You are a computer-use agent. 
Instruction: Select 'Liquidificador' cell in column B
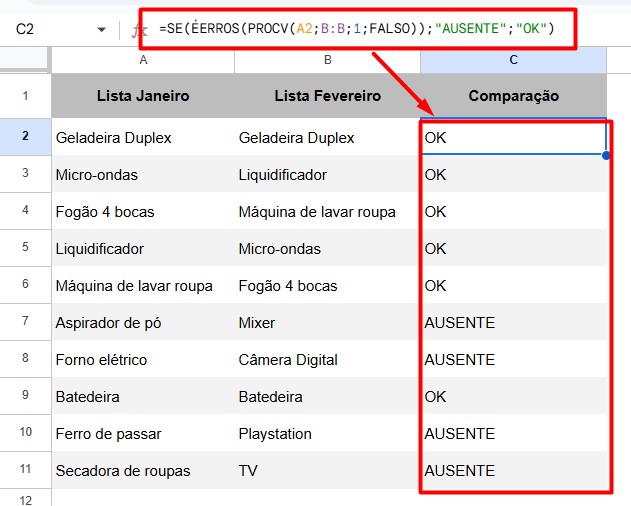pyautogui.click(x=328, y=174)
